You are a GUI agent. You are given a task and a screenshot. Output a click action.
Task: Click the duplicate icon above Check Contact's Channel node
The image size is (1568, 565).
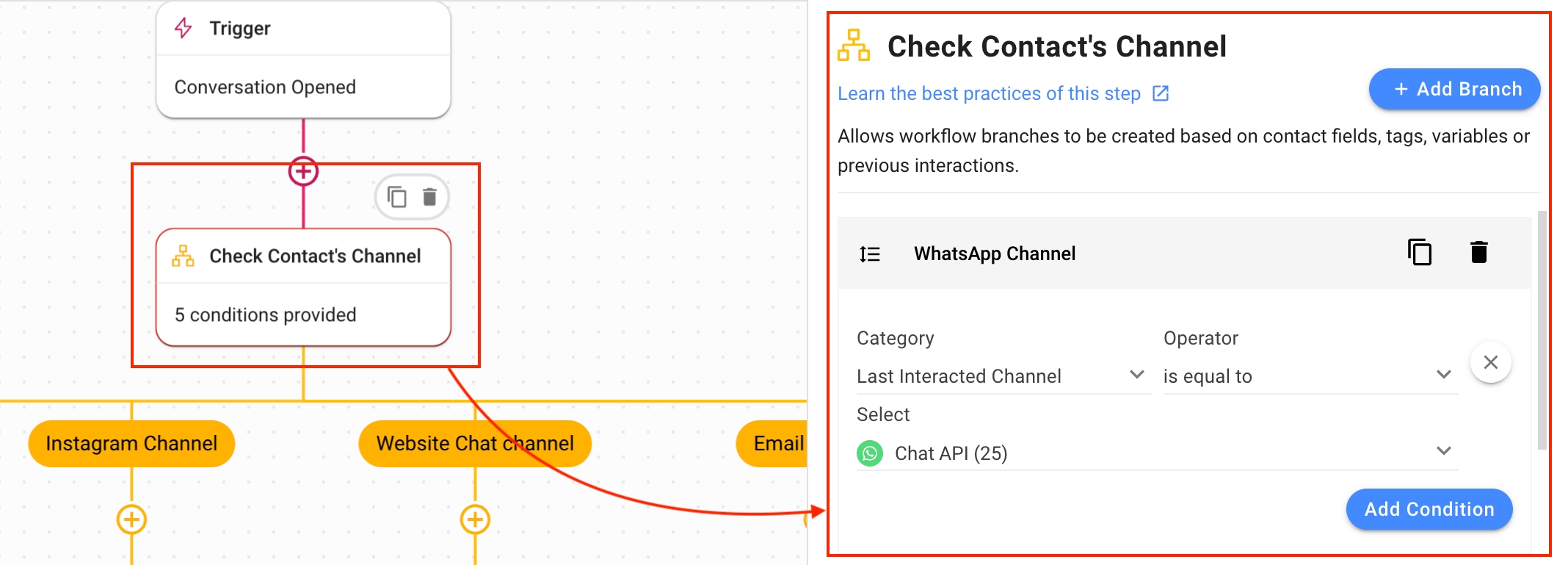tap(397, 197)
